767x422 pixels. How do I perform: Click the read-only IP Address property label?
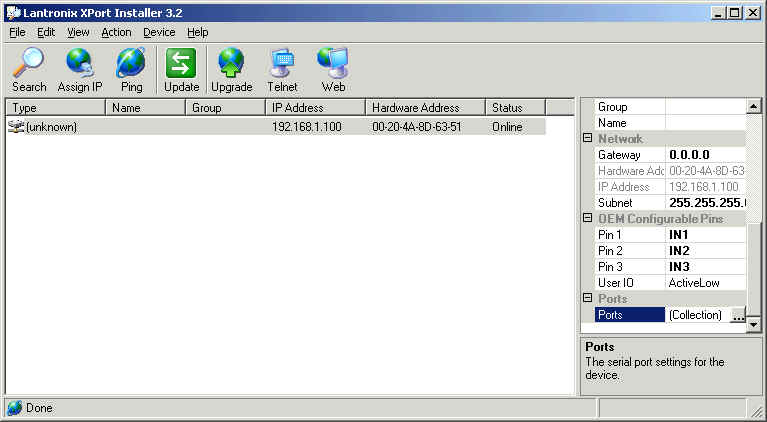coord(623,187)
